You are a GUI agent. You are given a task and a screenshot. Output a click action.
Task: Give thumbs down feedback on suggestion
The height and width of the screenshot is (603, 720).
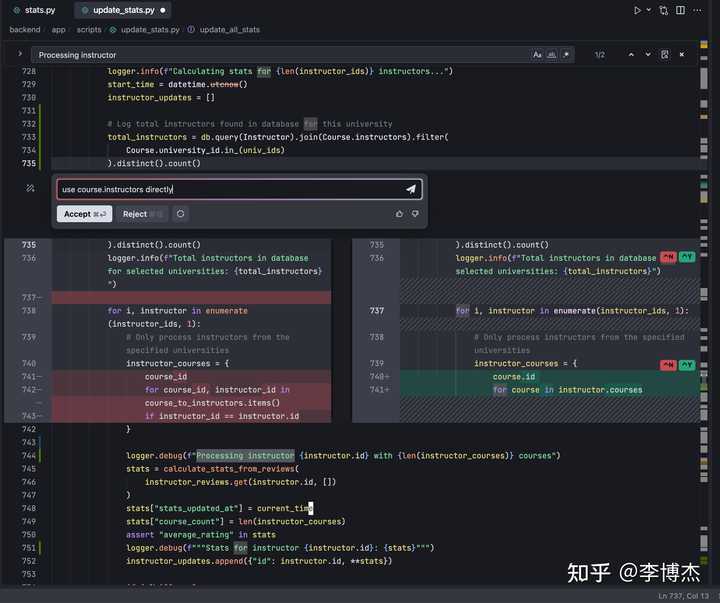point(415,214)
